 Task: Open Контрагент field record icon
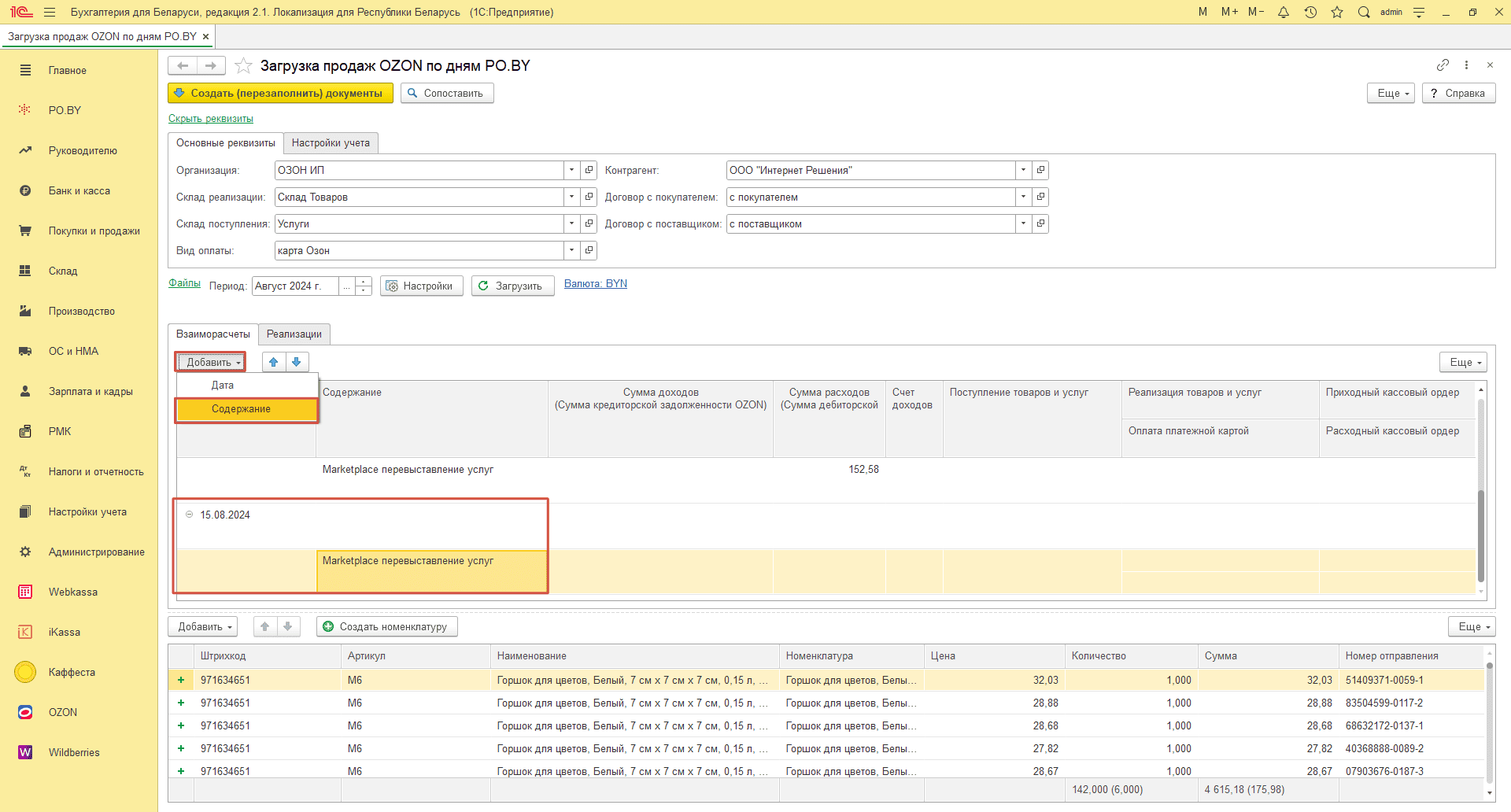point(1040,170)
